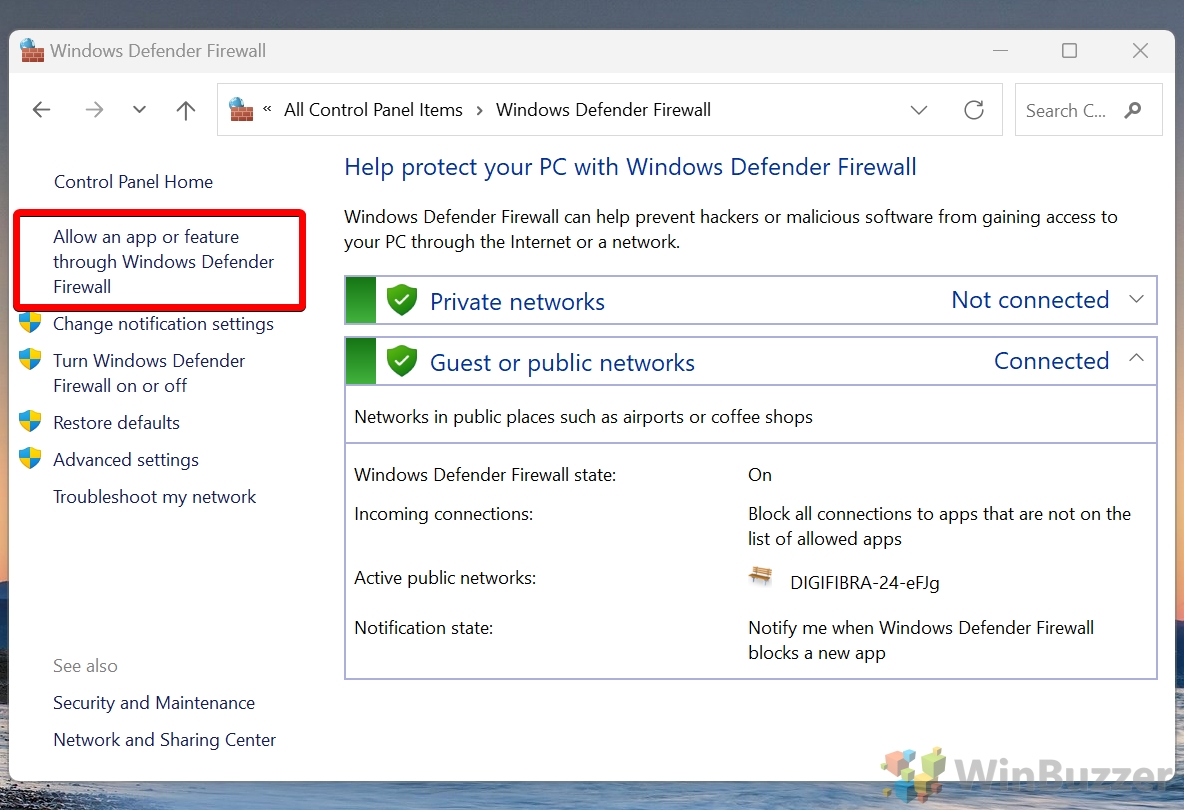Minimize the Windows Defender Firewall window

tap(1001, 51)
